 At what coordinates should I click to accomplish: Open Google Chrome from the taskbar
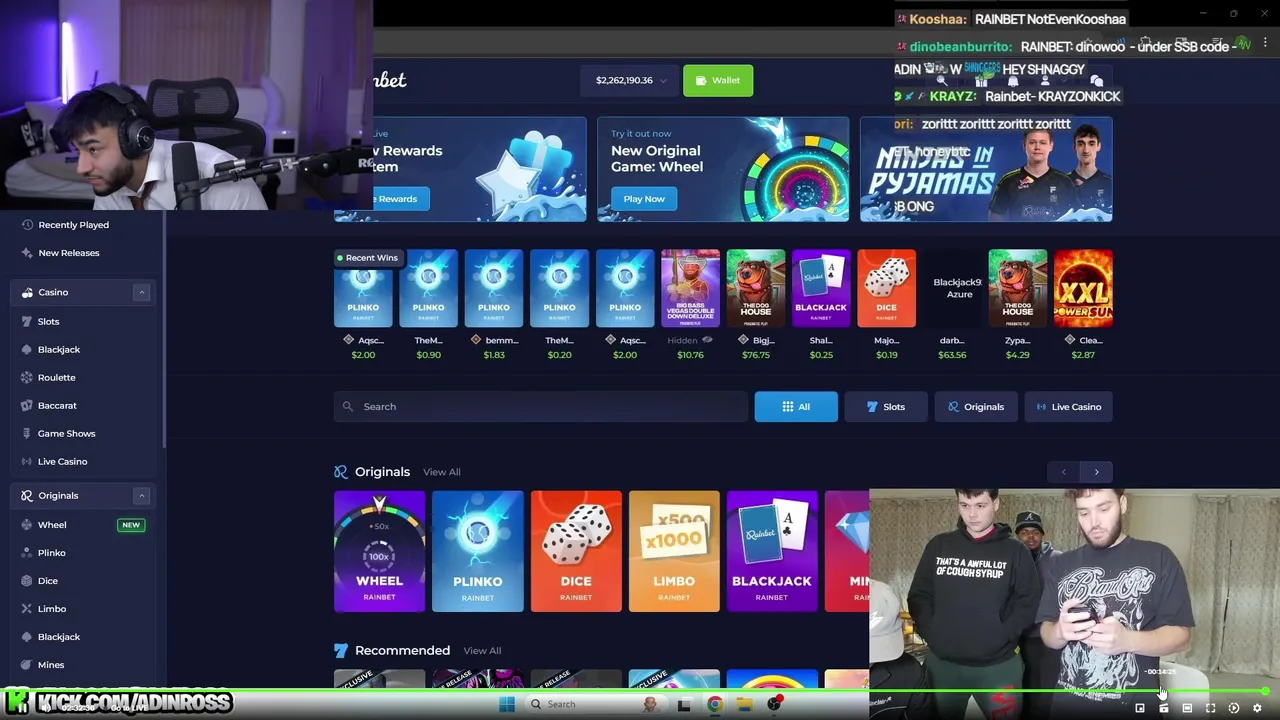pos(715,704)
